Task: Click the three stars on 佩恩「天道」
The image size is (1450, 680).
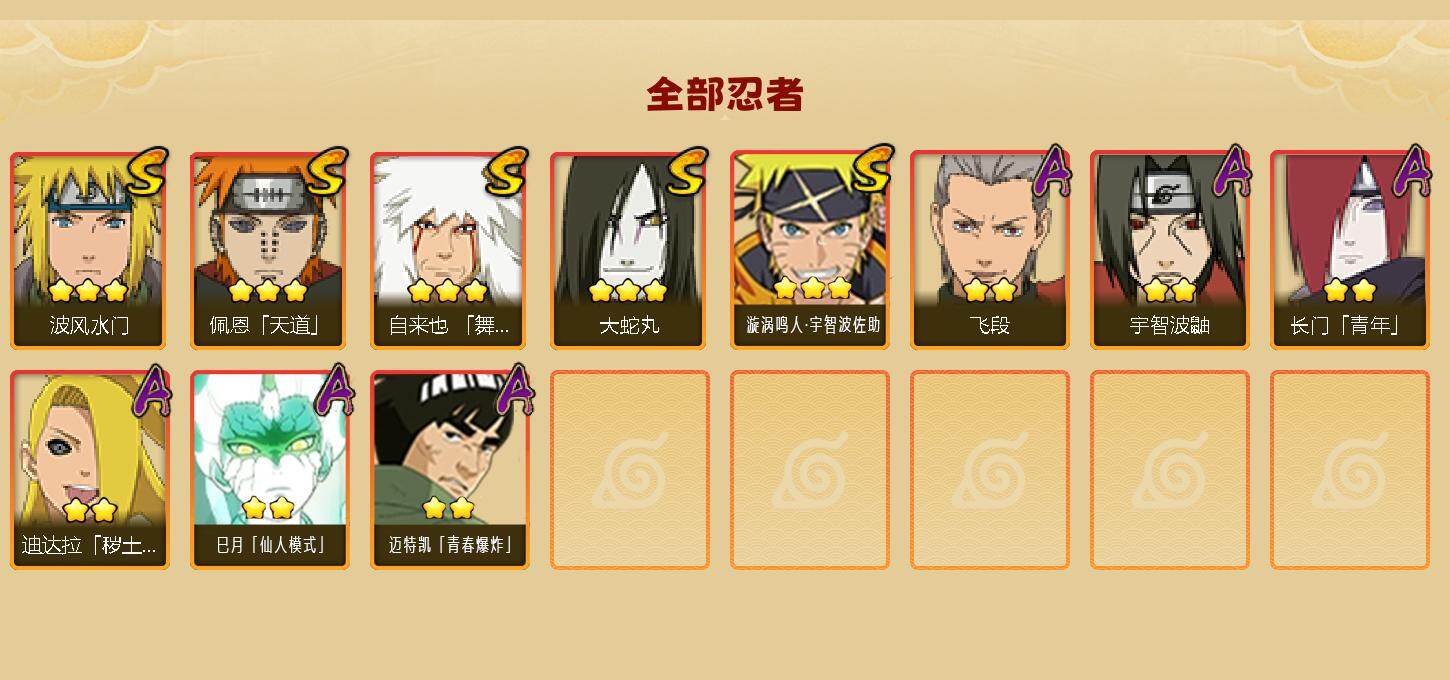Action: (x=268, y=291)
